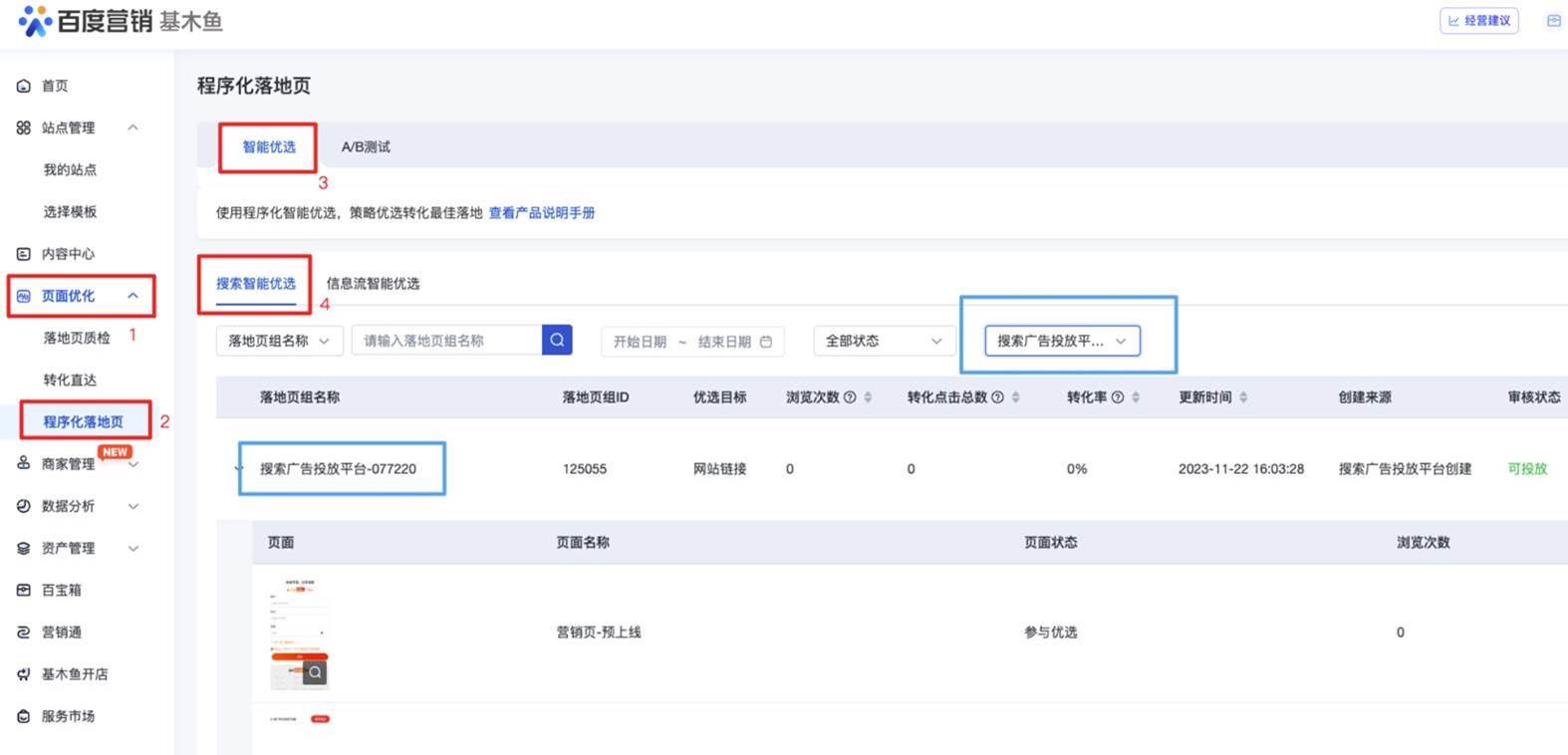Image resolution: width=1568 pixels, height=755 pixels.
Task: Click the help icon beside 转化点击总数
Action: 997,397
